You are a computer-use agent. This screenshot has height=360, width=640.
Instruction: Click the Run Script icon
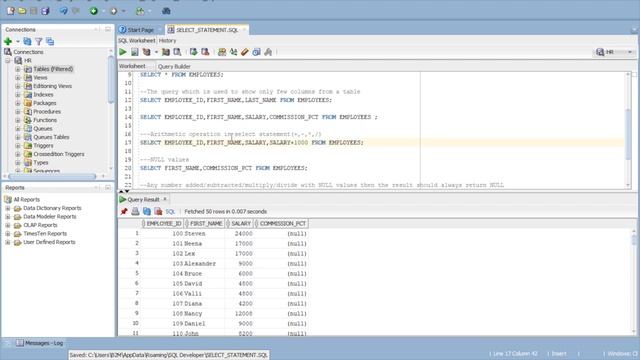click(135, 52)
